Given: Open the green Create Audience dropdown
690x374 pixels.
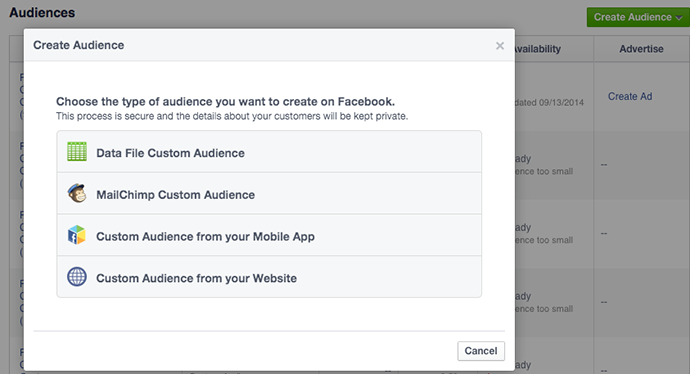Looking at the screenshot, I should pos(638,17).
